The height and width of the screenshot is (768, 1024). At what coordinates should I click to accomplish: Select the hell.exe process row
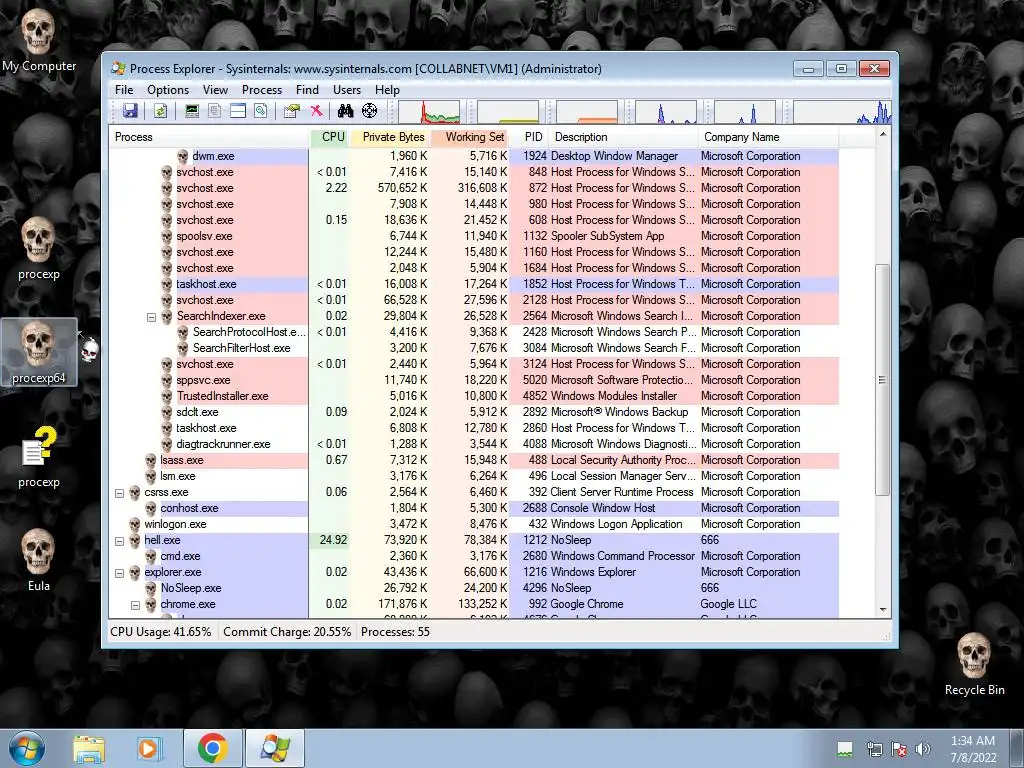coord(474,540)
